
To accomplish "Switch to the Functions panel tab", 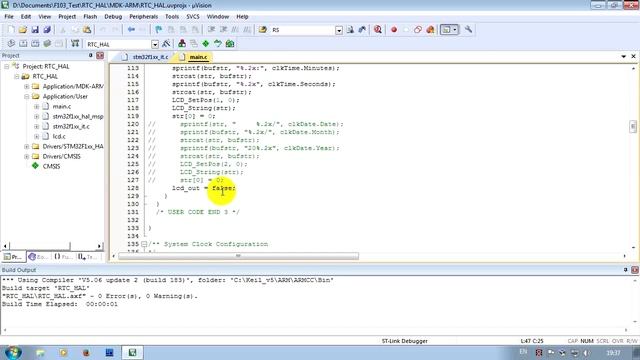I will [63, 257].
